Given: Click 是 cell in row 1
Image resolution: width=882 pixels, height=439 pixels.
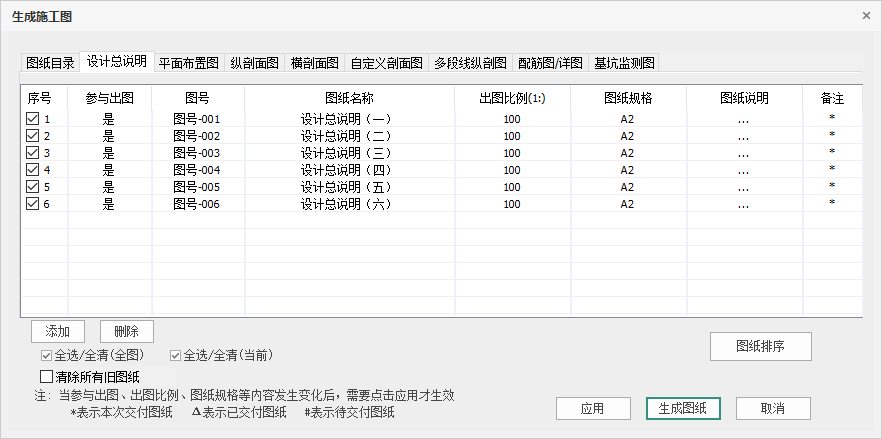Looking at the screenshot, I should [x=109, y=119].
